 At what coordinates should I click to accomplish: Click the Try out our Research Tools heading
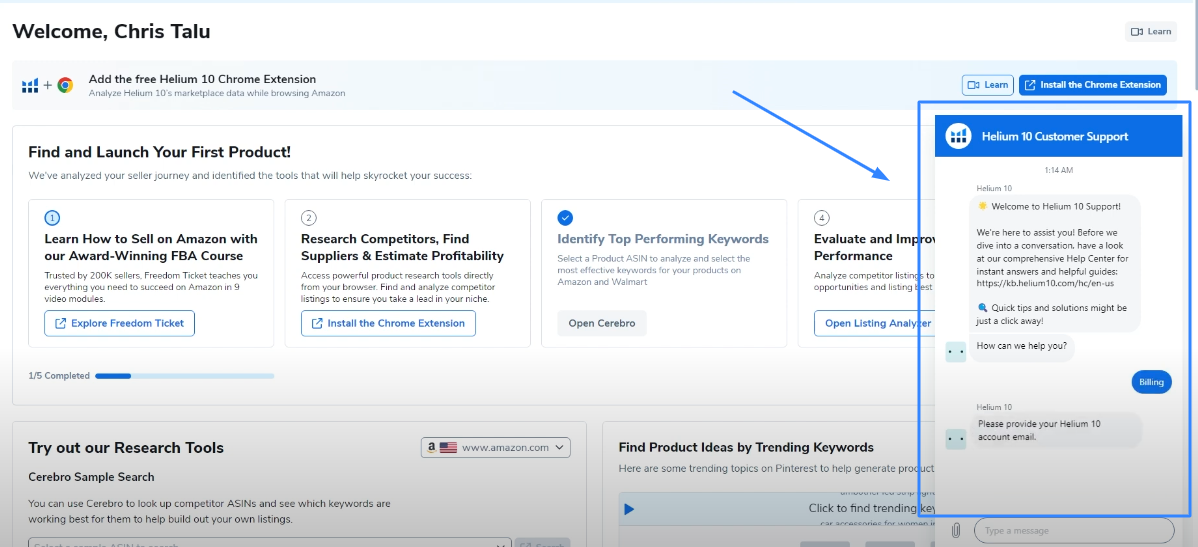(126, 448)
